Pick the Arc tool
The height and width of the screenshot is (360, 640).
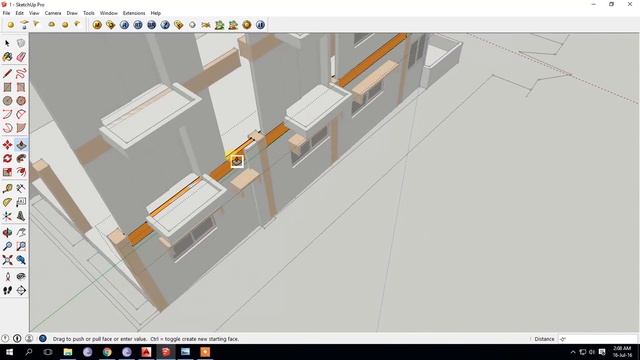click(7, 114)
